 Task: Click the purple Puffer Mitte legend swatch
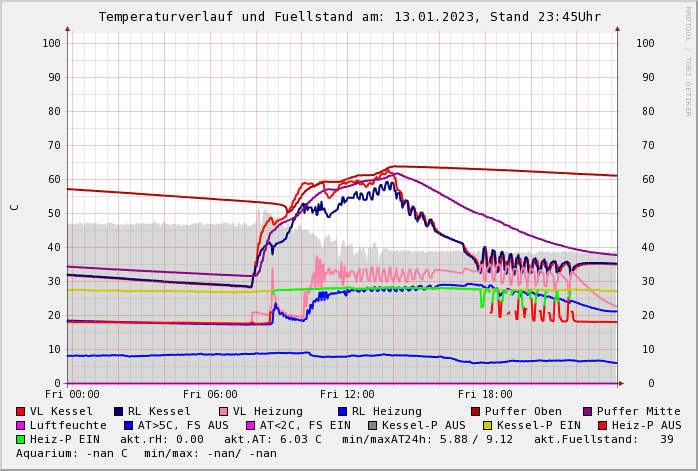(588, 411)
